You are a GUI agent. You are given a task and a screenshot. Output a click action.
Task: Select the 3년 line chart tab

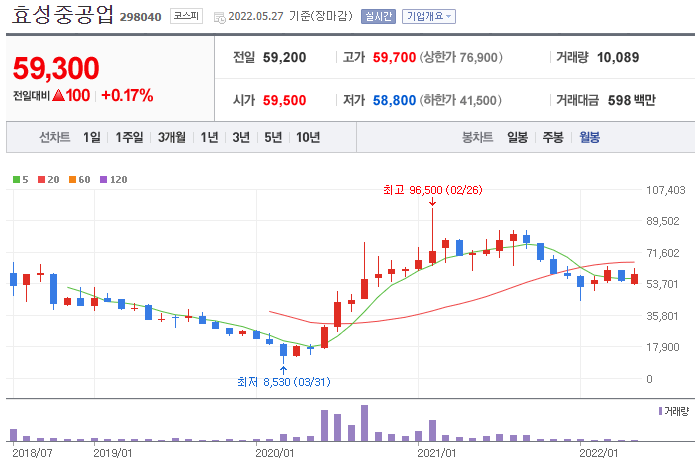click(241, 137)
